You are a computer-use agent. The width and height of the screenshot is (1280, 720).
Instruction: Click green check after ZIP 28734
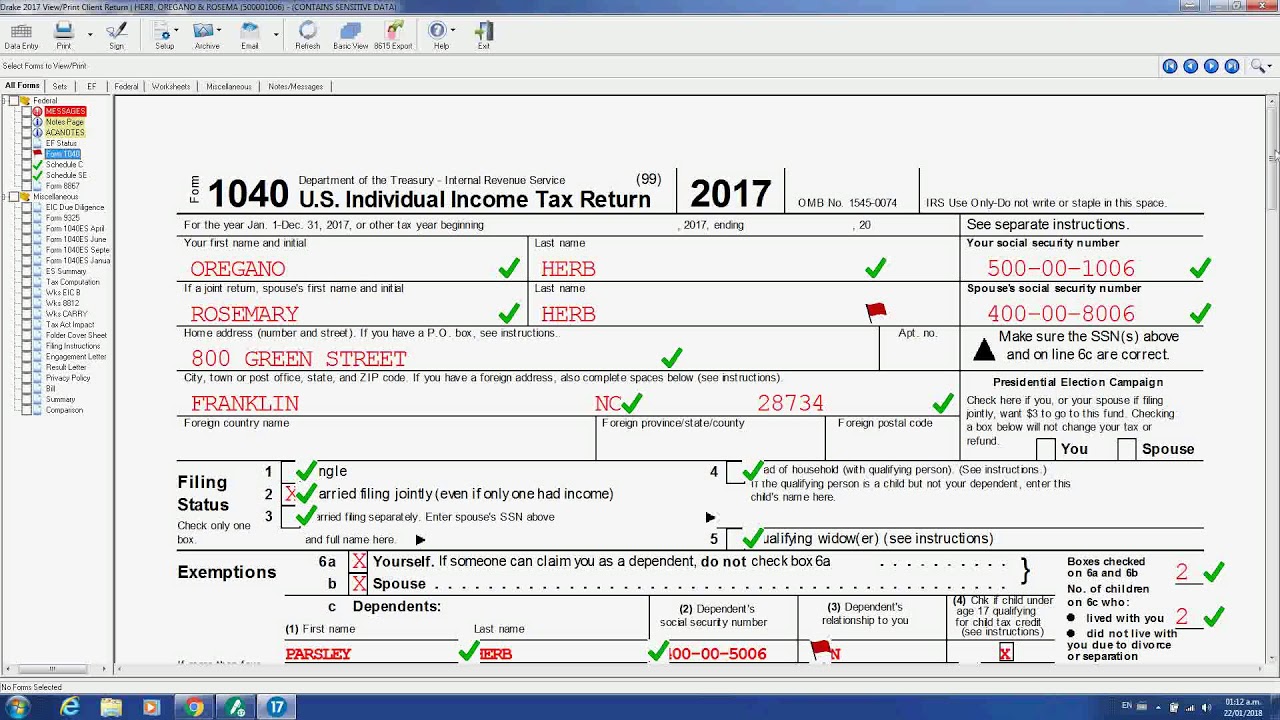tap(942, 403)
